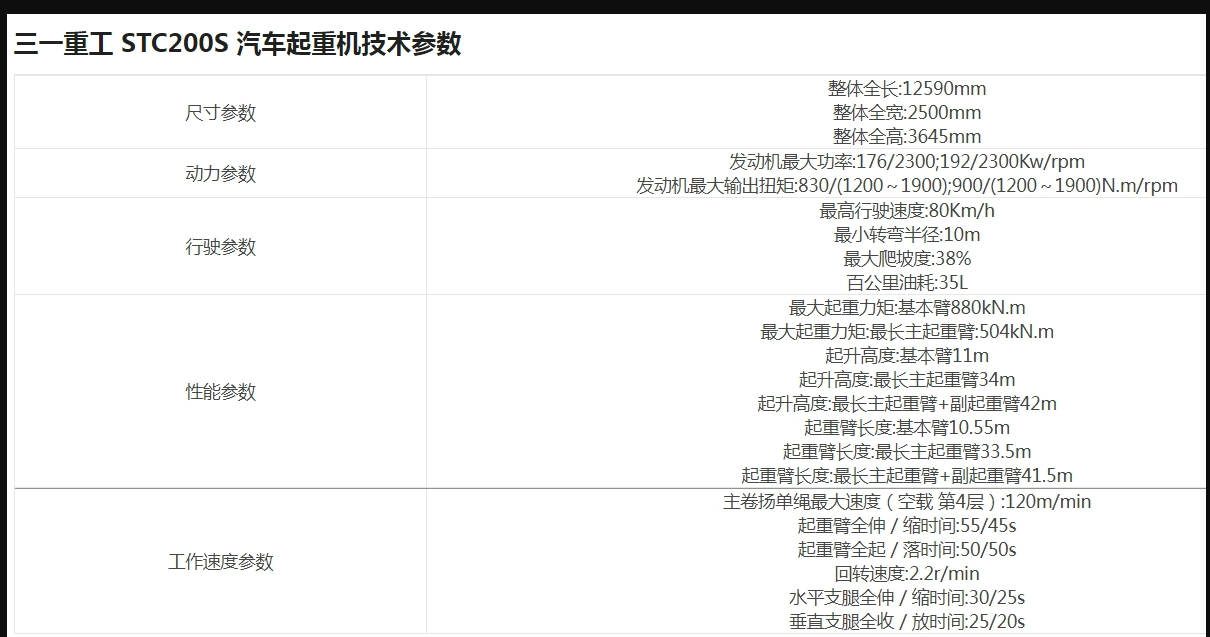Click the text 垂直支腿全收 / 放时间:25/20s
Image resolution: width=1210 pixels, height=637 pixels.
907,621
